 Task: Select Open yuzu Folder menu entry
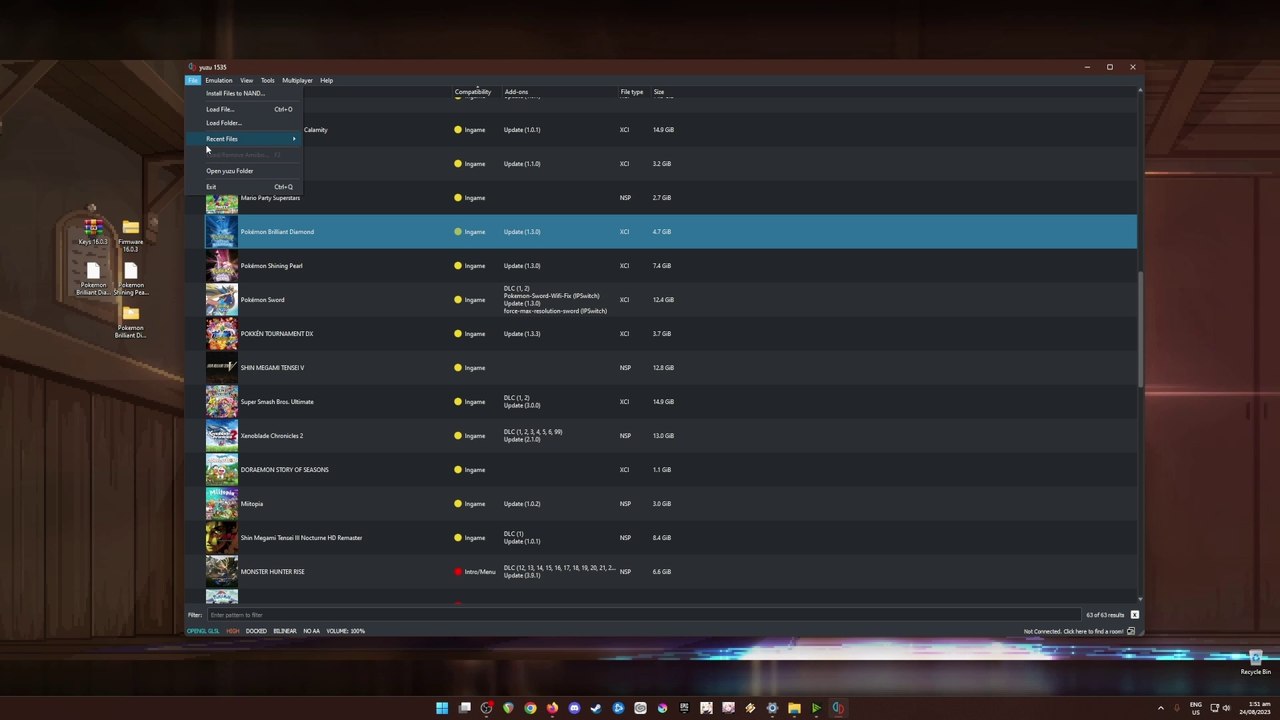[230, 171]
